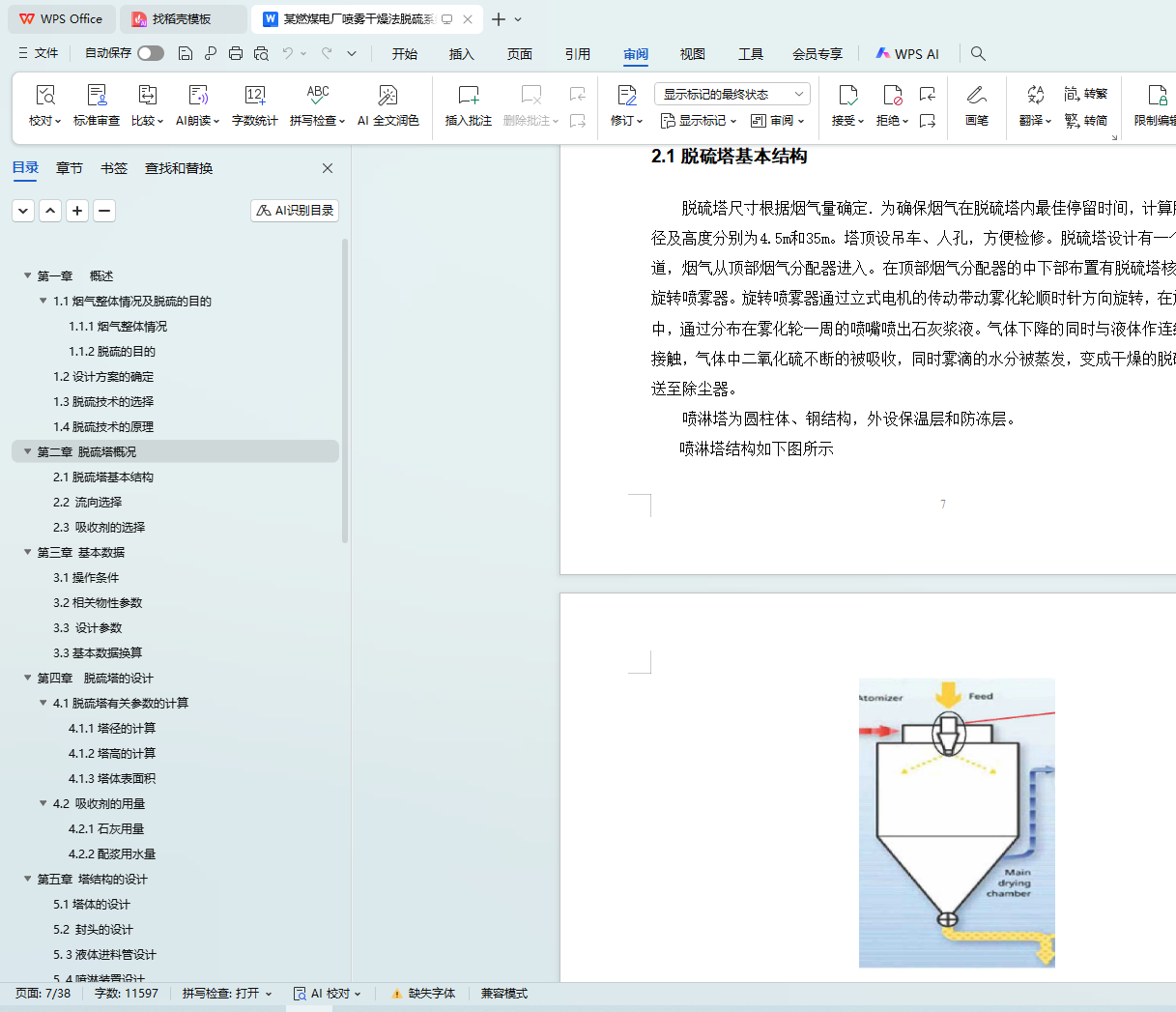Viewport: 1176px width, 1012px height.
Task: Click the 缺失字体 warning
Action: pos(423,994)
